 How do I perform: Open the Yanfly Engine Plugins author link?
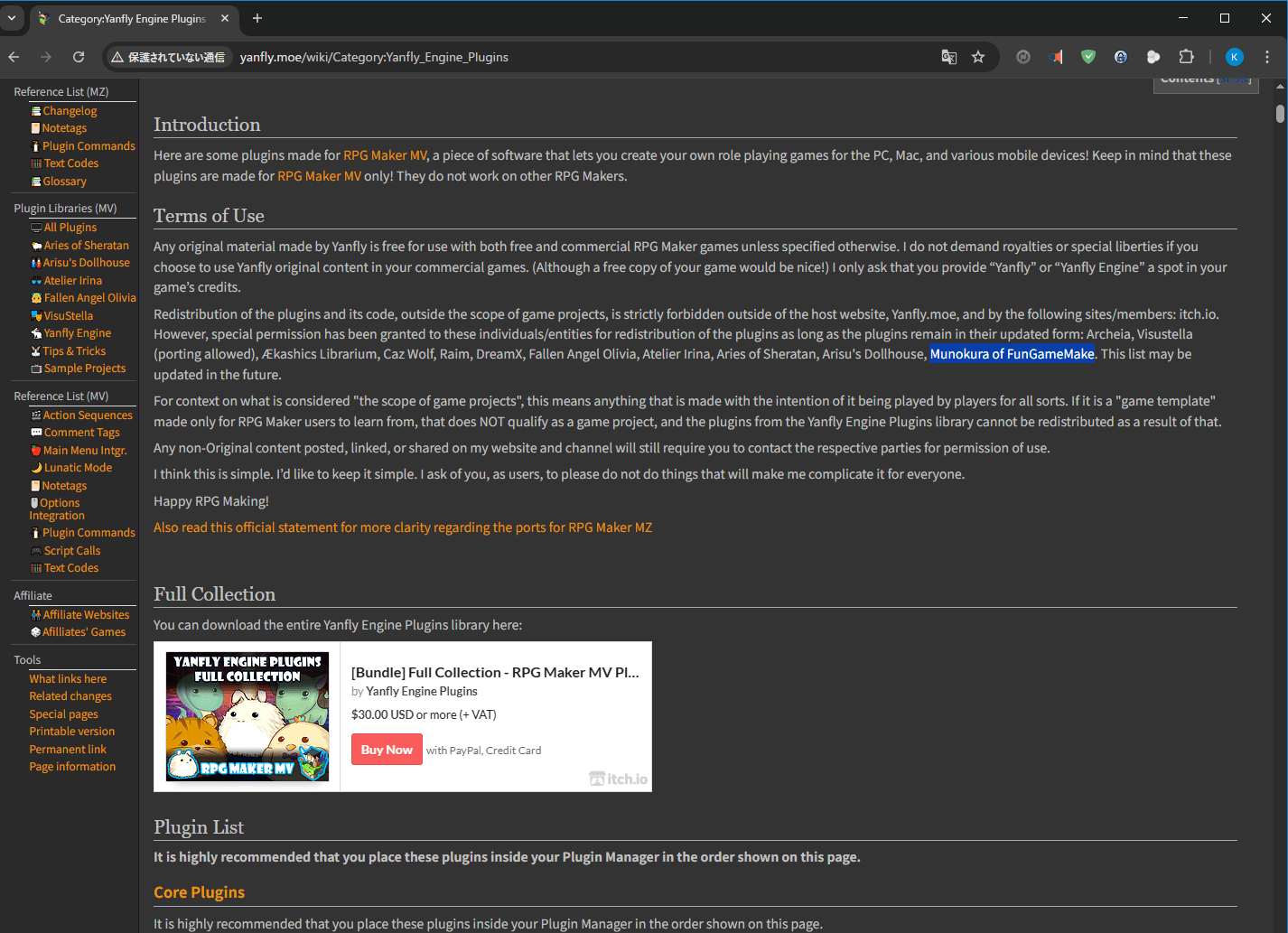[422, 692]
